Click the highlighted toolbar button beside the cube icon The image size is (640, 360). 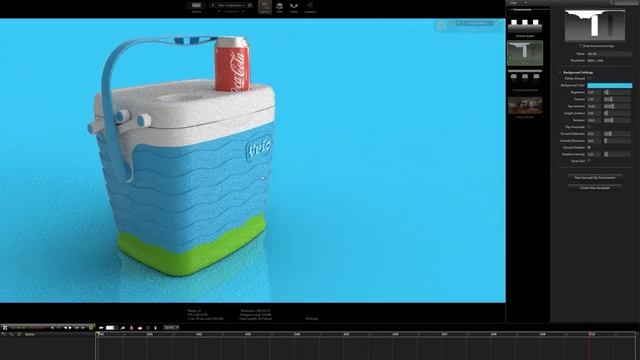coord(265,7)
